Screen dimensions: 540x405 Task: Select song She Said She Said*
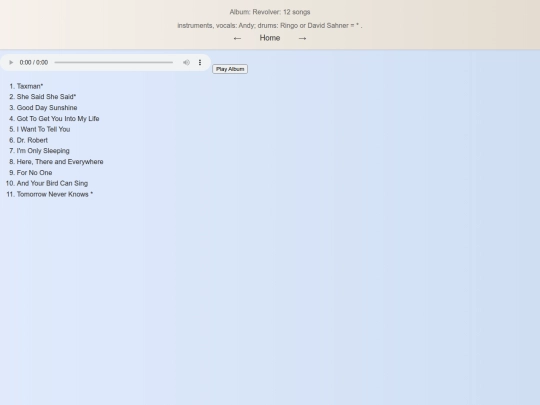46,97
